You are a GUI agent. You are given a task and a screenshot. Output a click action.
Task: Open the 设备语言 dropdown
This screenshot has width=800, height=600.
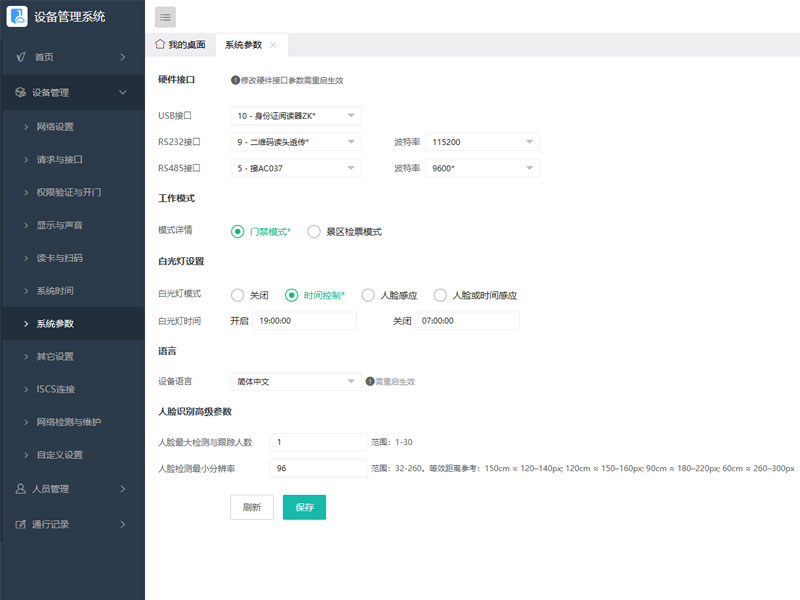click(x=297, y=381)
